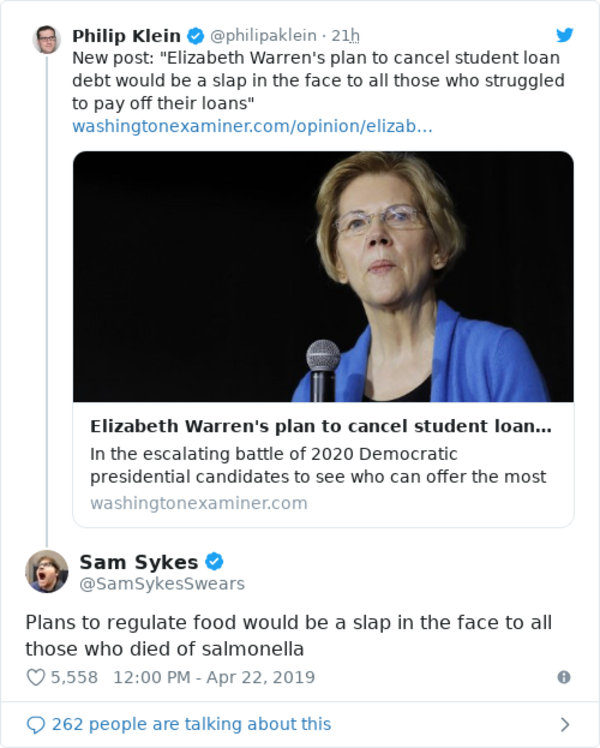Expand conversation with the right chevron
The image size is (600, 748).
(x=565, y=724)
